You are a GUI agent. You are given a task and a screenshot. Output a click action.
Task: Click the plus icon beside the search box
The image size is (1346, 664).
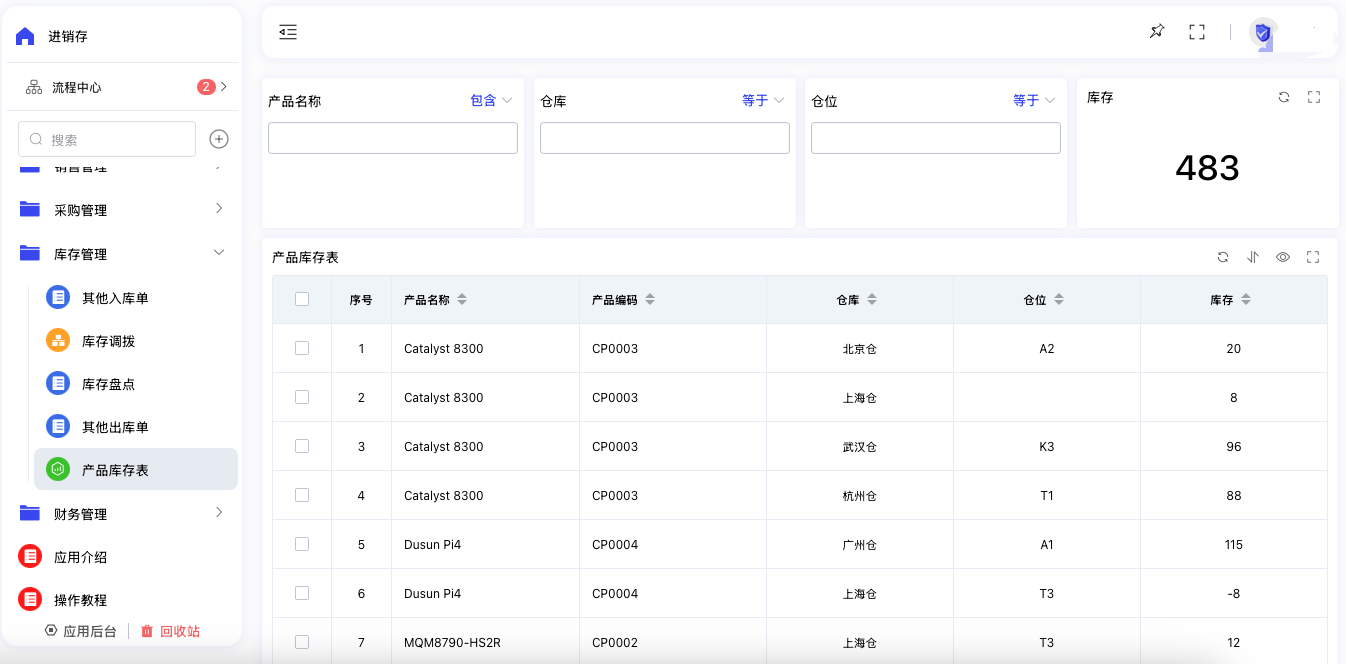(x=219, y=139)
